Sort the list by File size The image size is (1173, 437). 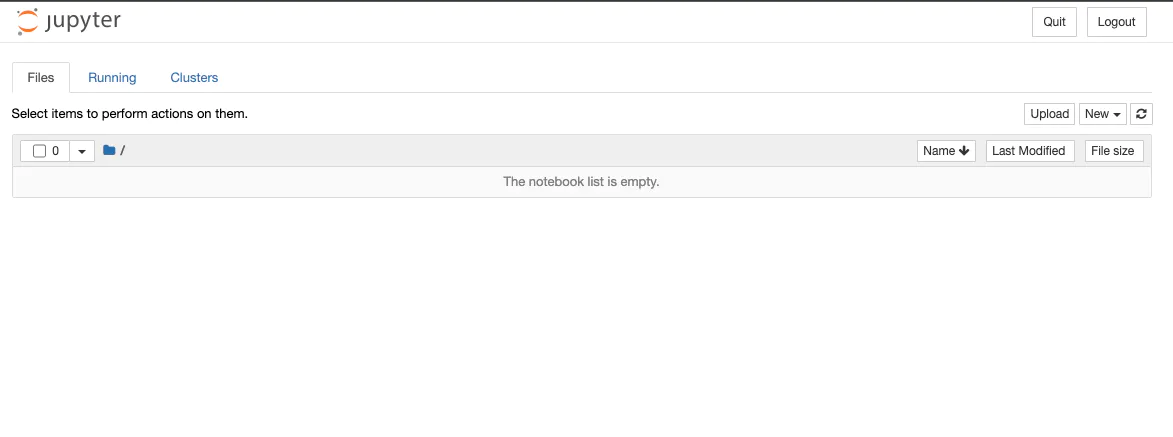1113,151
